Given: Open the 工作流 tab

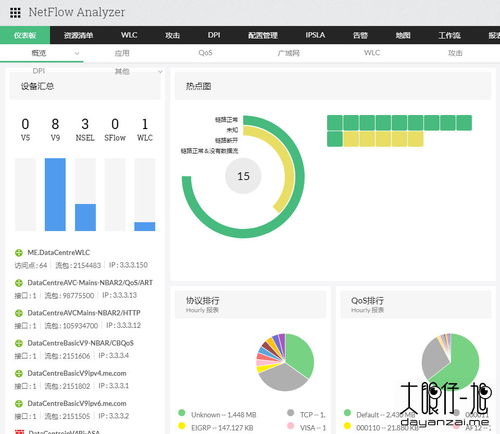Looking at the screenshot, I should (449, 35).
